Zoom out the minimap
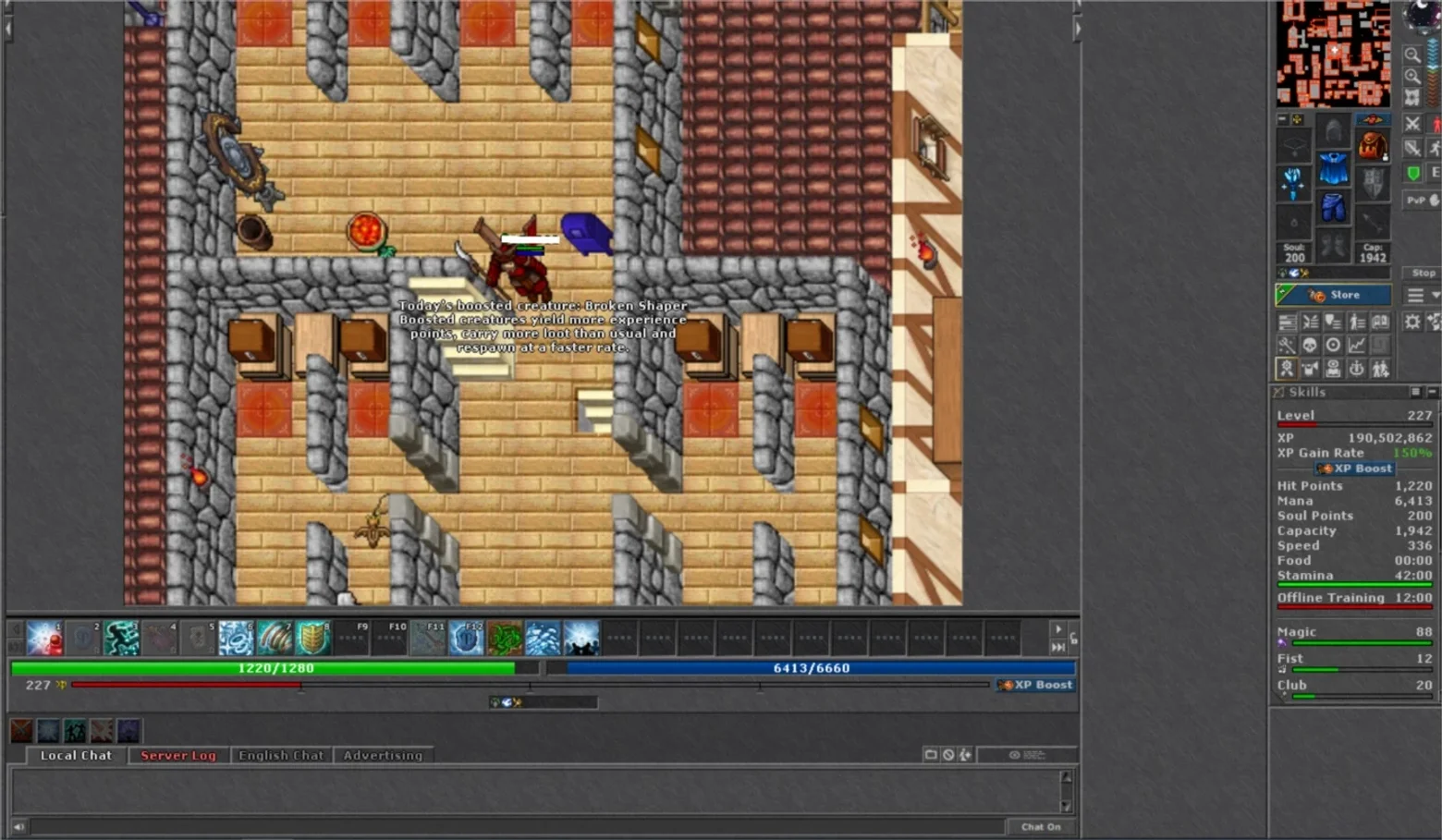Screen dimensions: 1442x840 coord(1411,55)
